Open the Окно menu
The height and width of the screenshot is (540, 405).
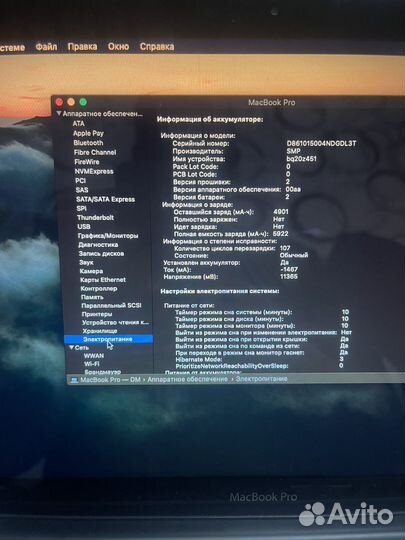click(118, 46)
